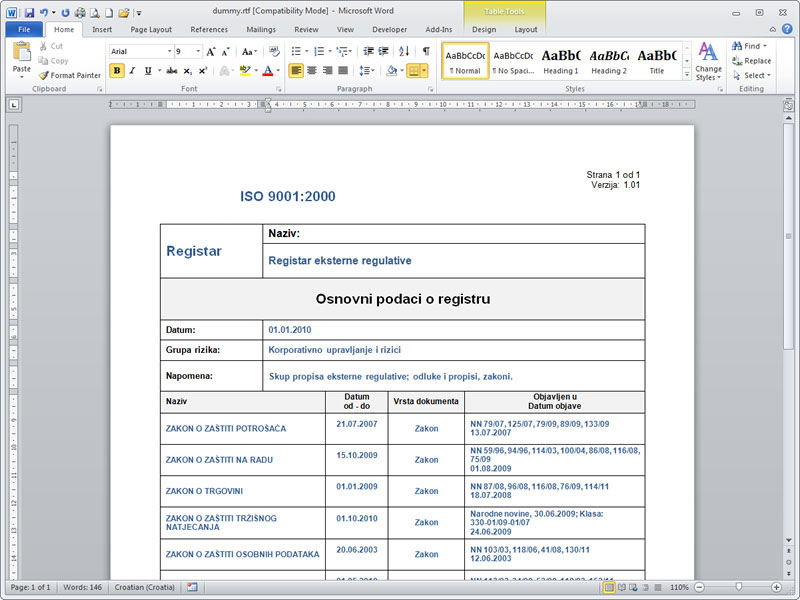Screen dimensions: 800x600
Task: Toggle Bold formatting
Action: [117, 70]
